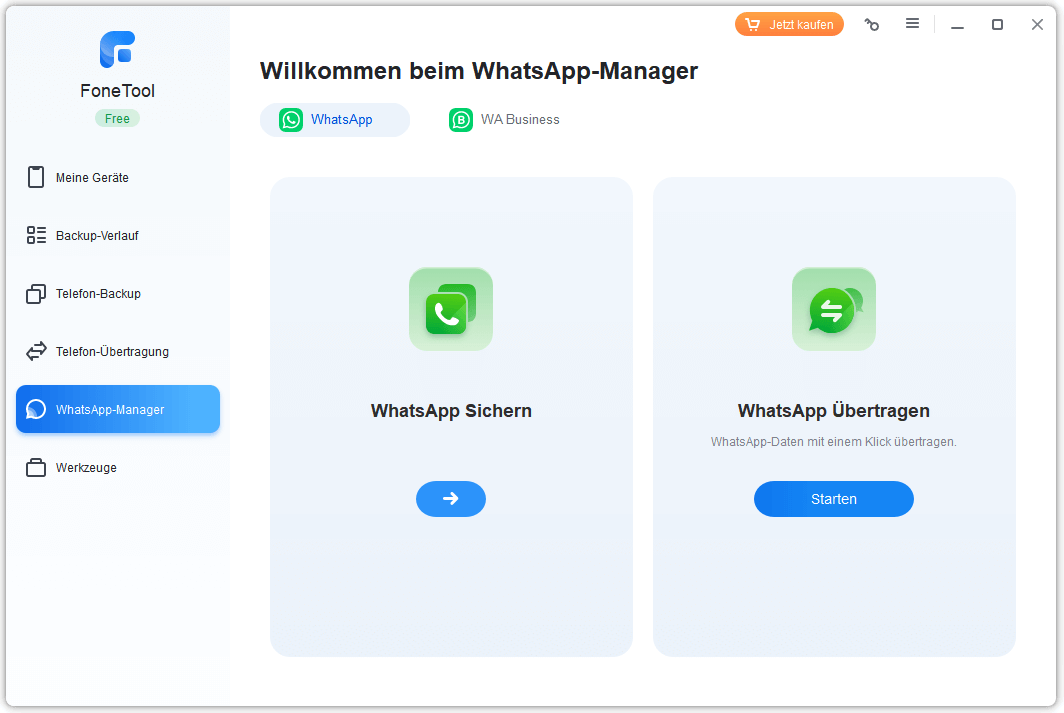Click the green Free badge

coord(117,118)
